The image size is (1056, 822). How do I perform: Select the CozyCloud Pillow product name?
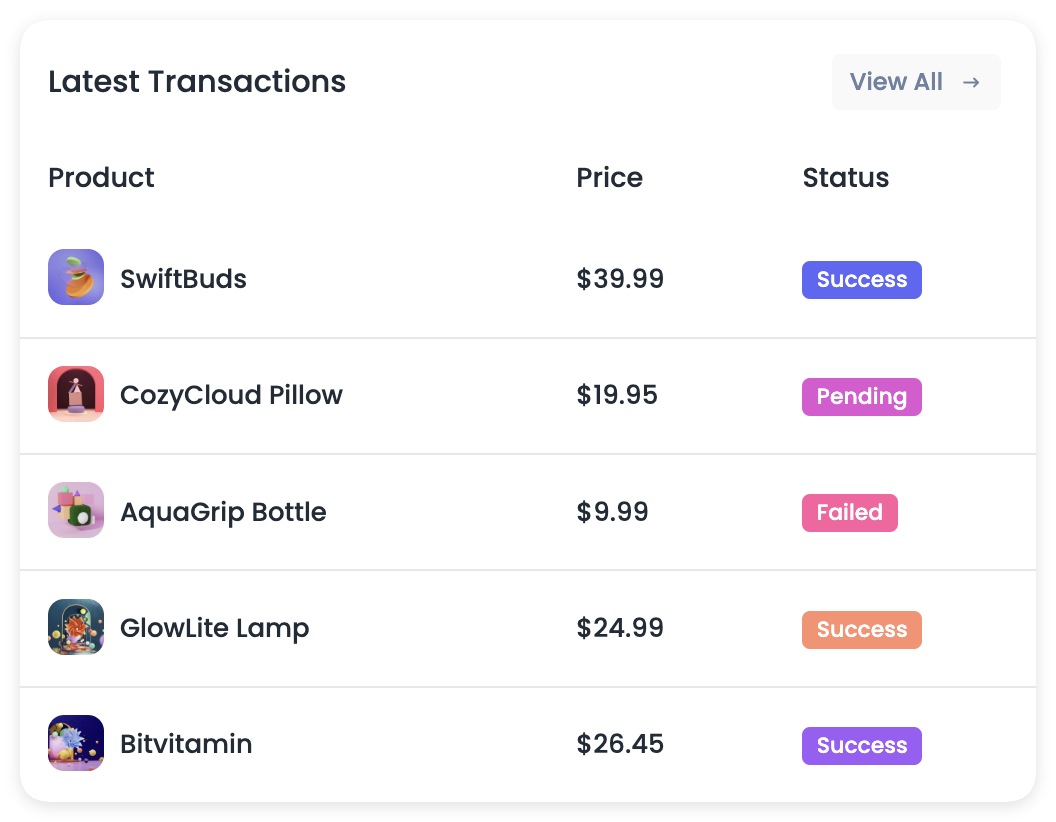(x=231, y=395)
